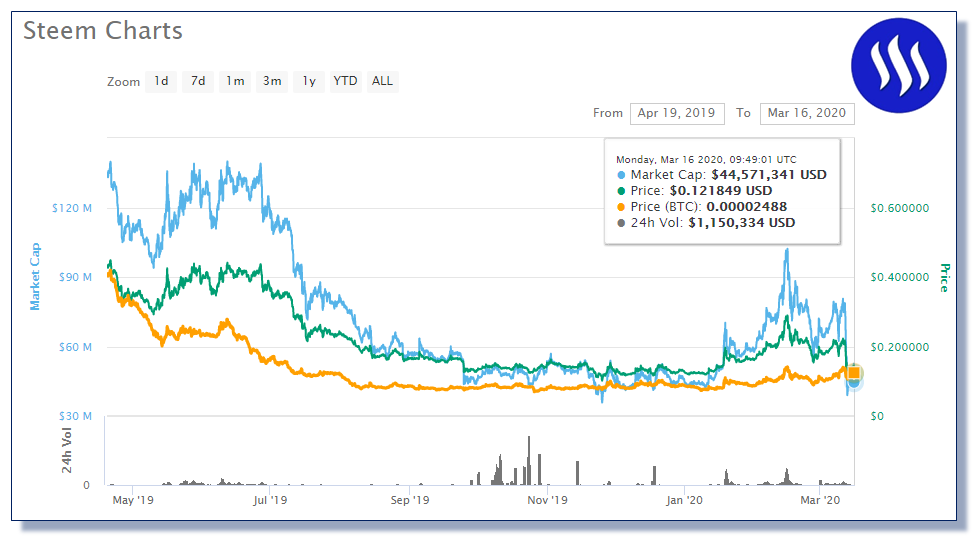Click tooltip 24h Vol $1,150,334 USD
The width and height of the screenshot is (978, 541).
tap(705, 223)
